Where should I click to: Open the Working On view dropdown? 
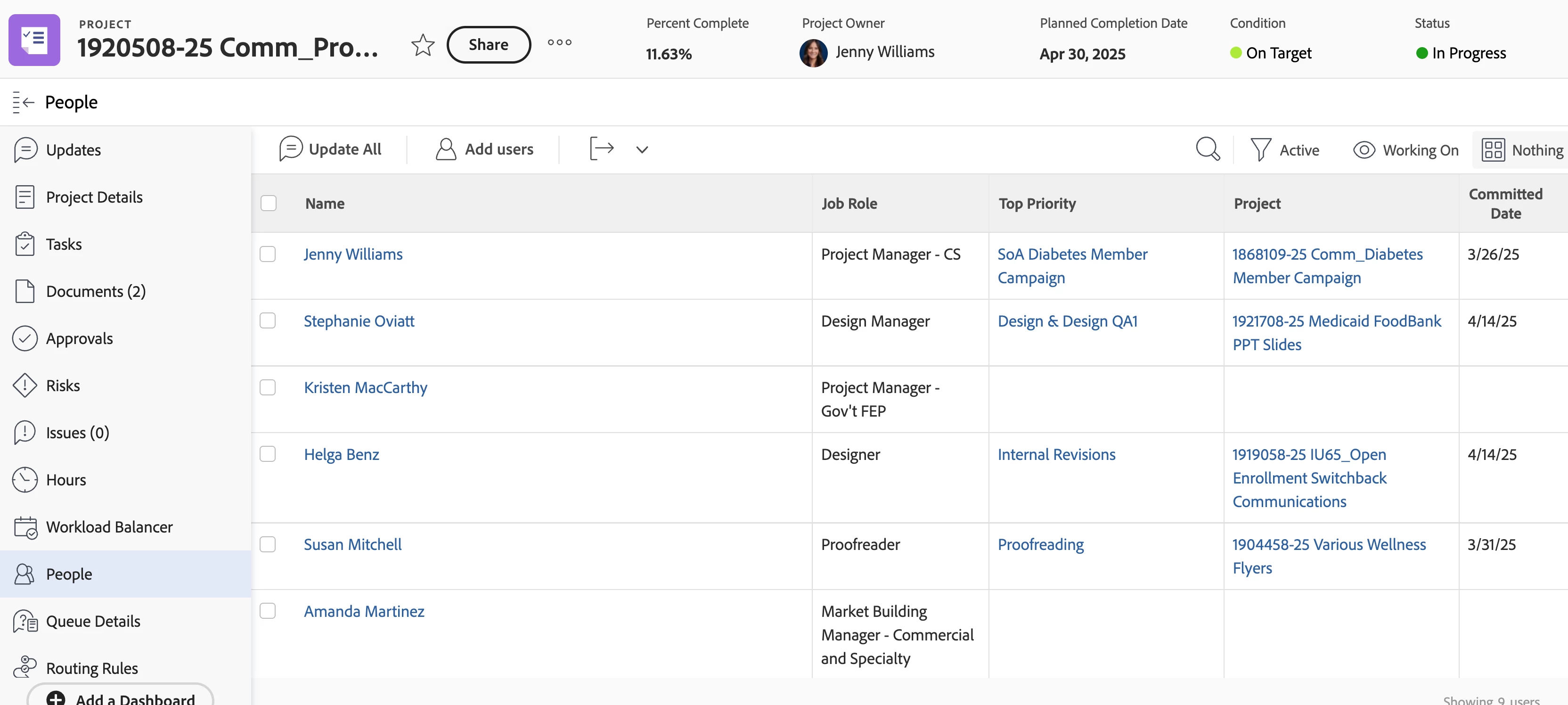coord(1406,150)
